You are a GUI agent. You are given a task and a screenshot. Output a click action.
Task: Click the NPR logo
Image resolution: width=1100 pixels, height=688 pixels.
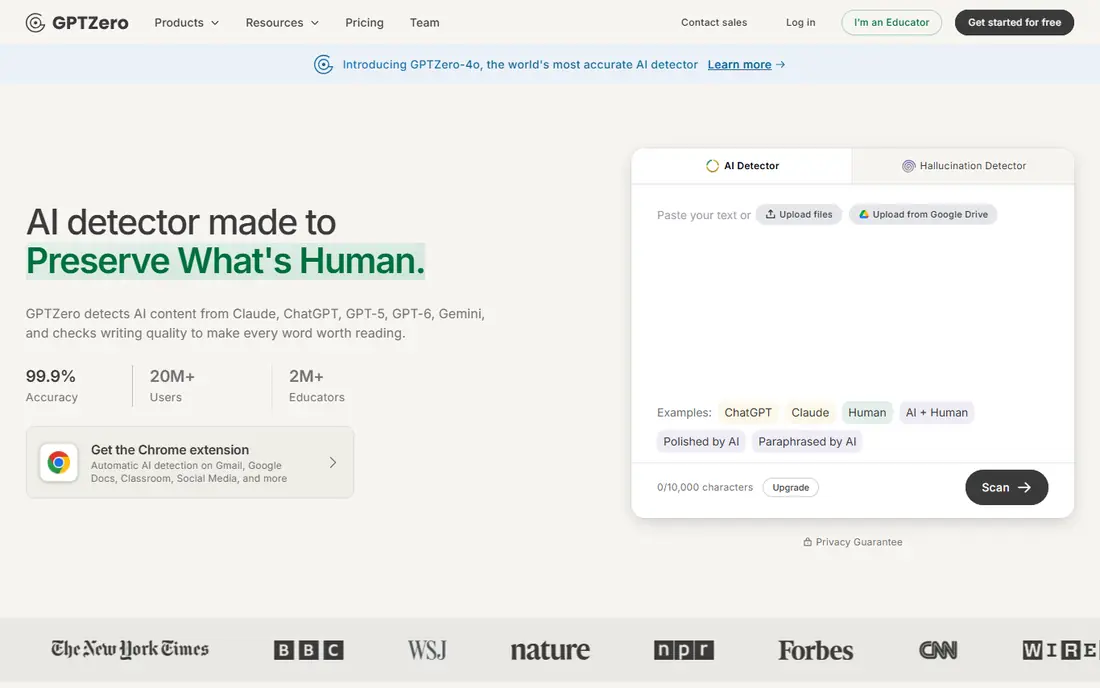[684, 650]
